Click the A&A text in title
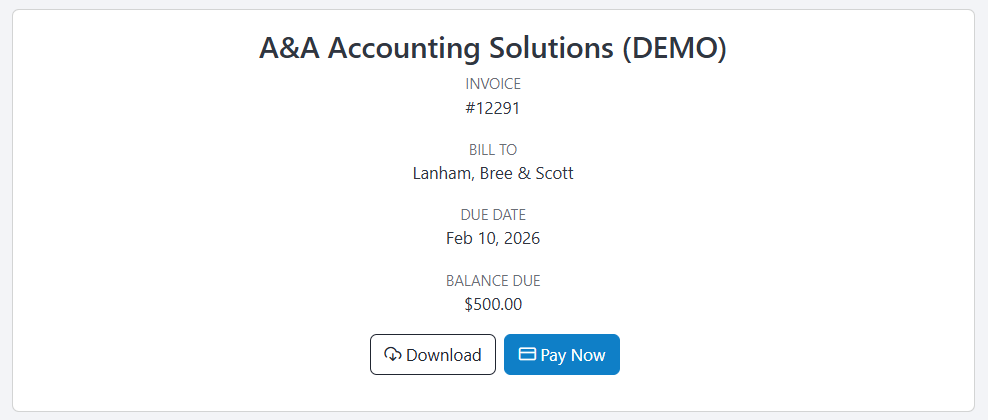This screenshot has height=420, width=988. click(x=290, y=48)
